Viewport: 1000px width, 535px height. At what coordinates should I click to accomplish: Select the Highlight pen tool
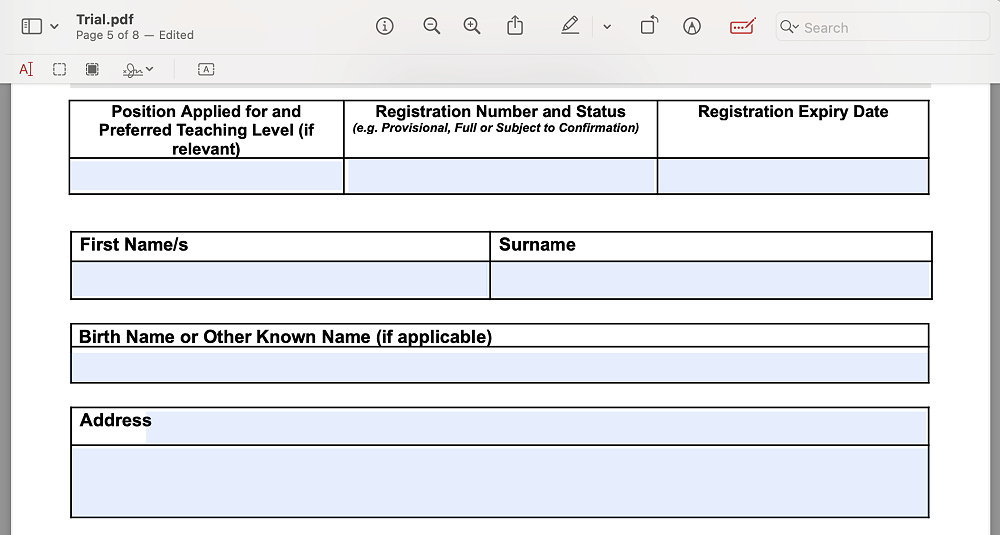click(570, 27)
